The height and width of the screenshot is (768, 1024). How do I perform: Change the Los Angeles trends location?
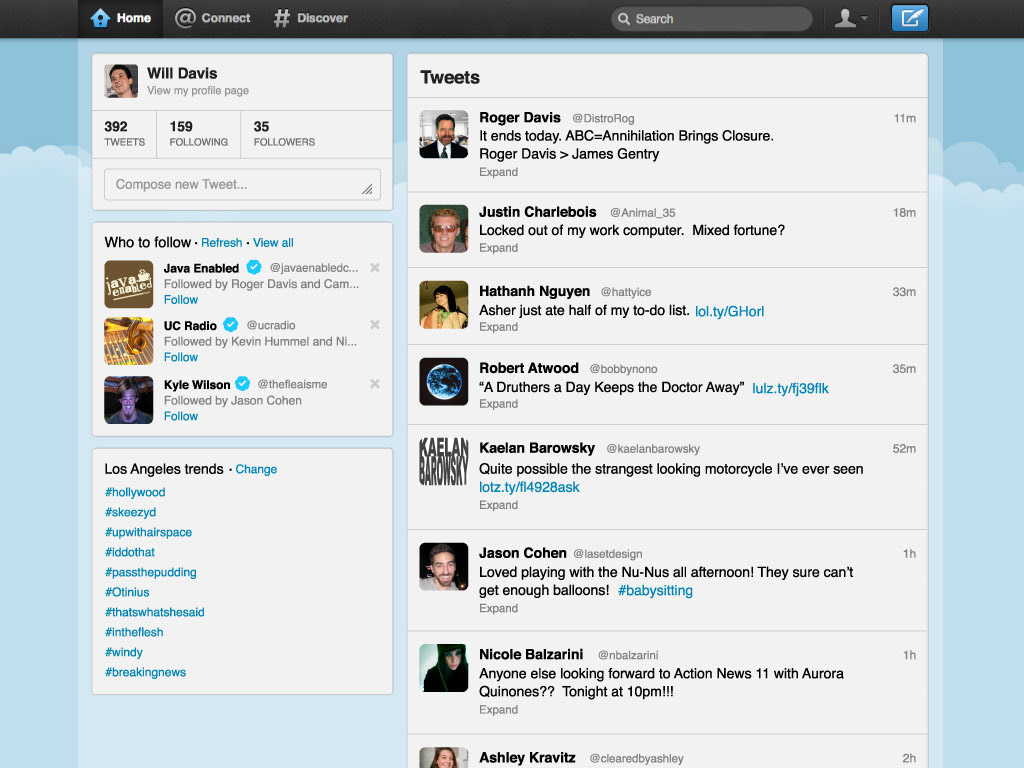coord(256,469)
